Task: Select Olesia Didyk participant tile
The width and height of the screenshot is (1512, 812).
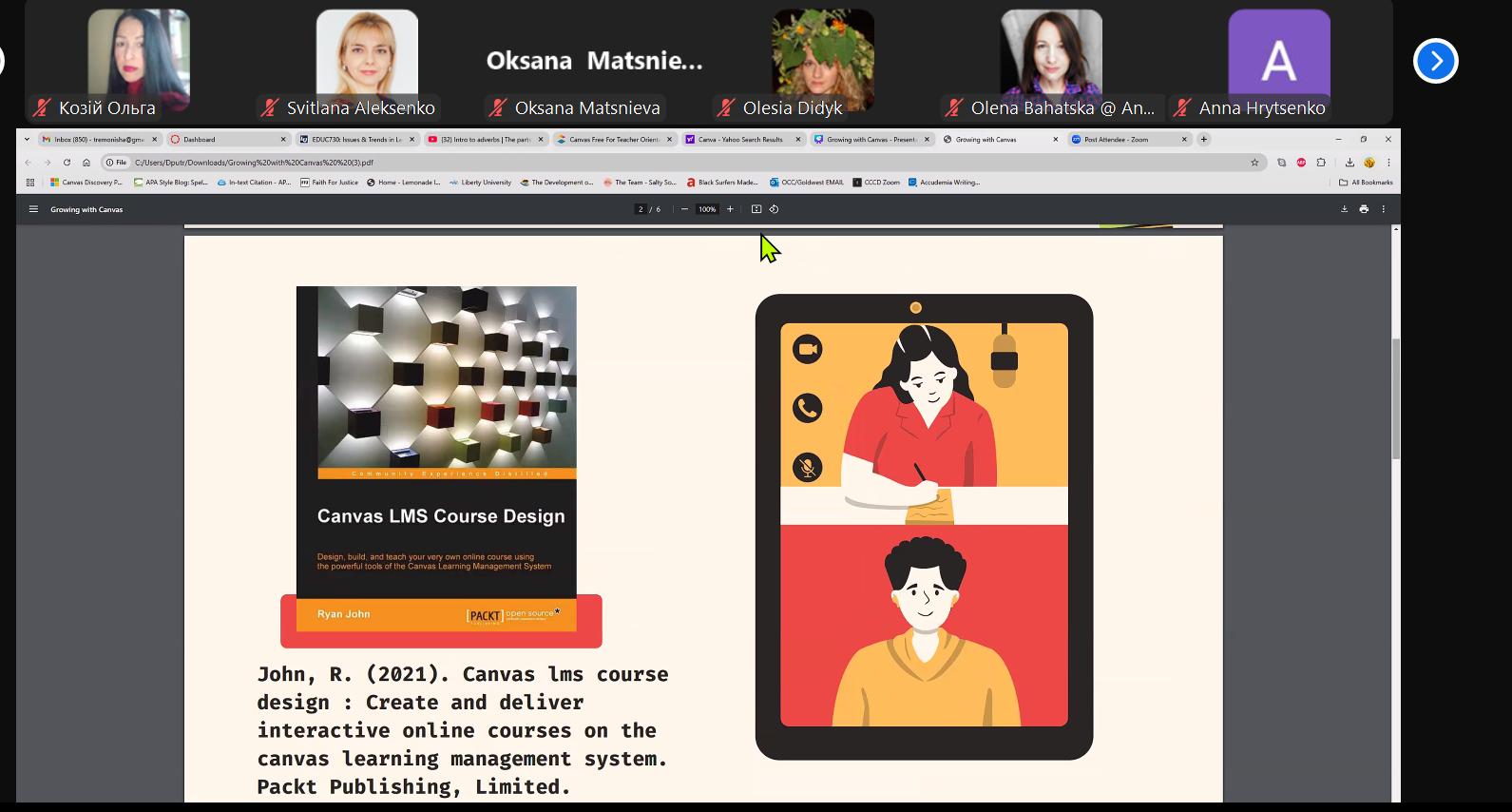Action: (823, 63)
